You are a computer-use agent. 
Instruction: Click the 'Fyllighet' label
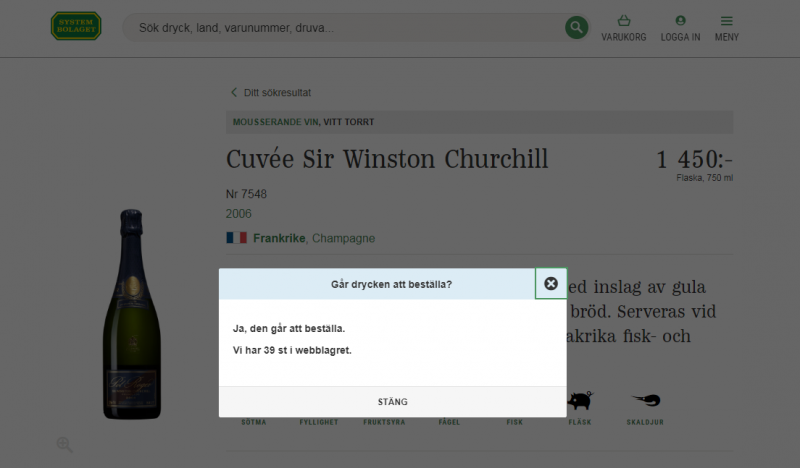point(319,422)
